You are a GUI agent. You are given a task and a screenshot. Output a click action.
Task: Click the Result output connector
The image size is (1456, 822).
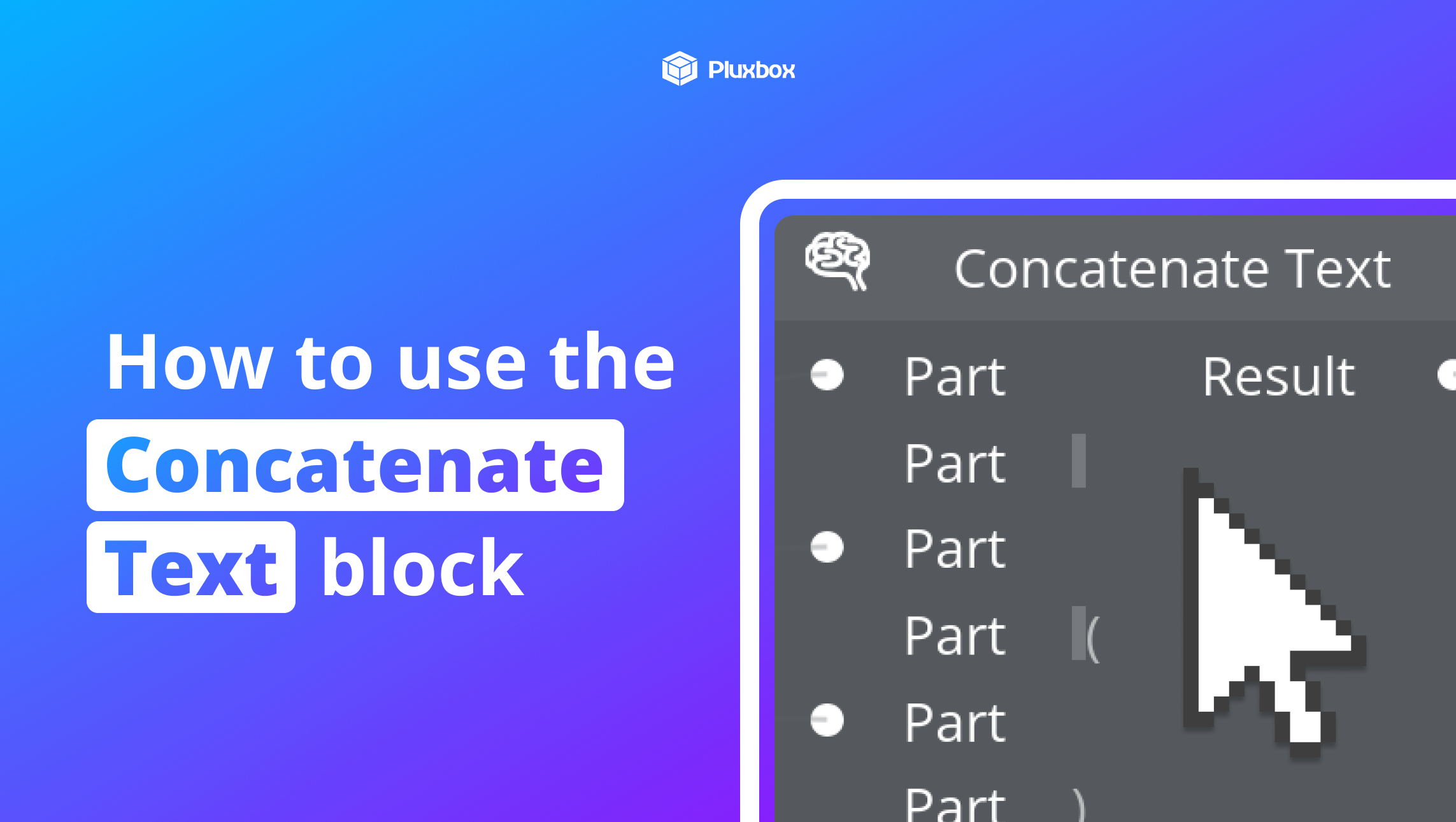click(x=1449, y=375)
